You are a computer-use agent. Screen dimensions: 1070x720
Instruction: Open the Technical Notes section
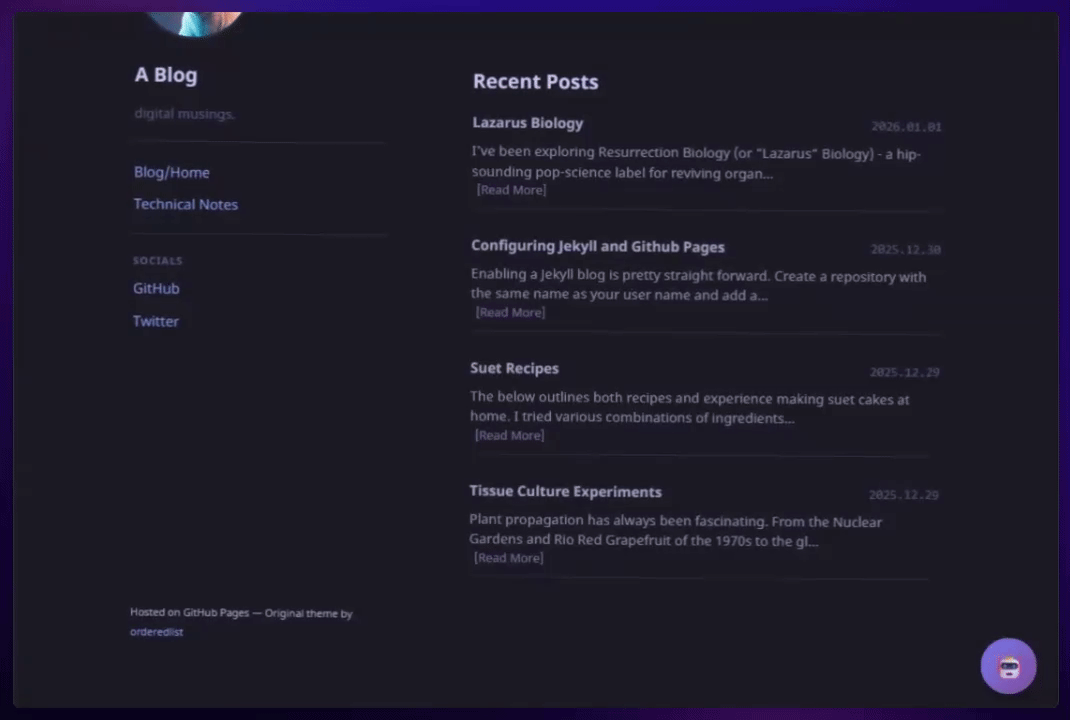[186, 204]
